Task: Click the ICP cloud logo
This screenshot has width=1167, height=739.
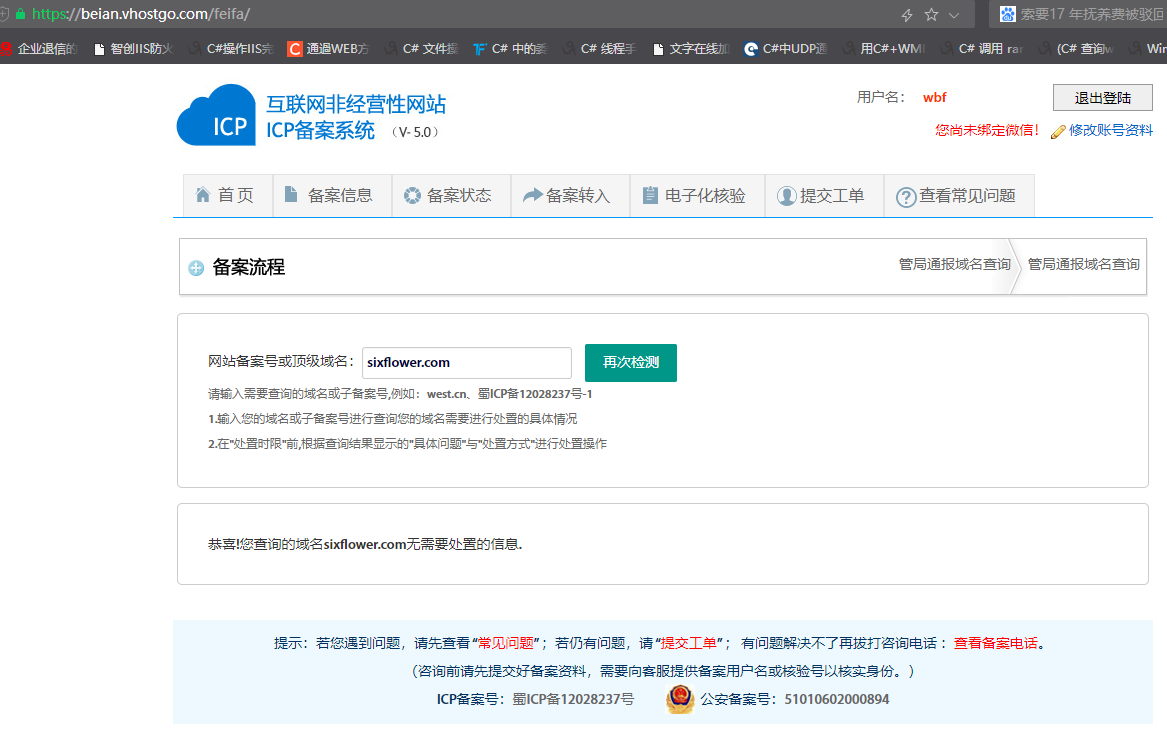Action: click(215, 113)
